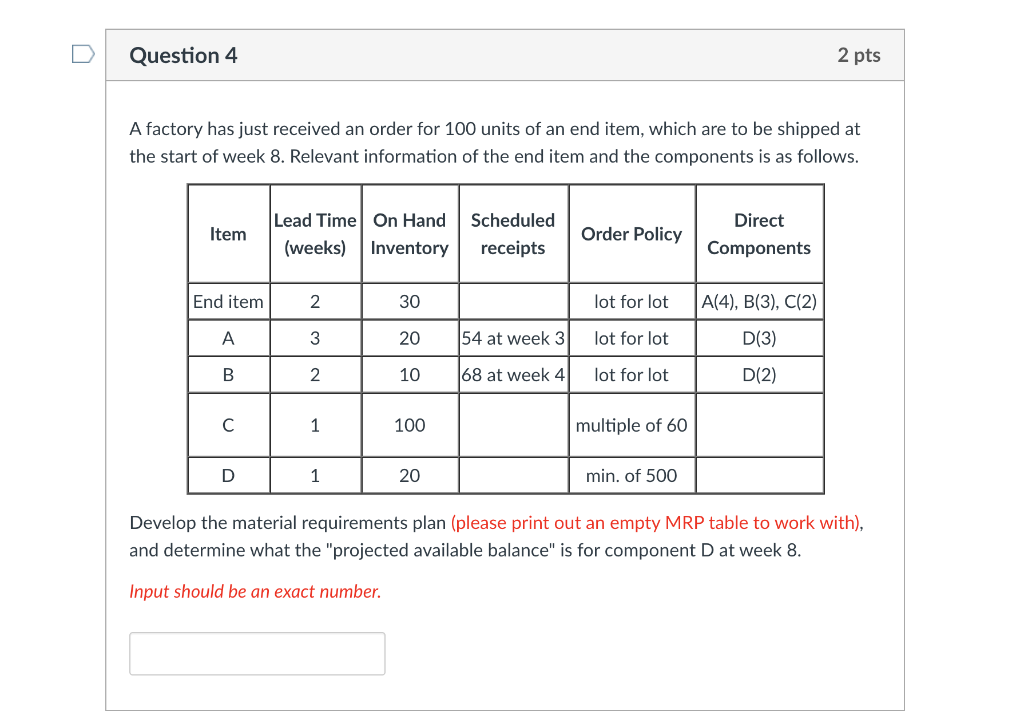
Task: Click the multiple of 60 cell
Action: 632,425
